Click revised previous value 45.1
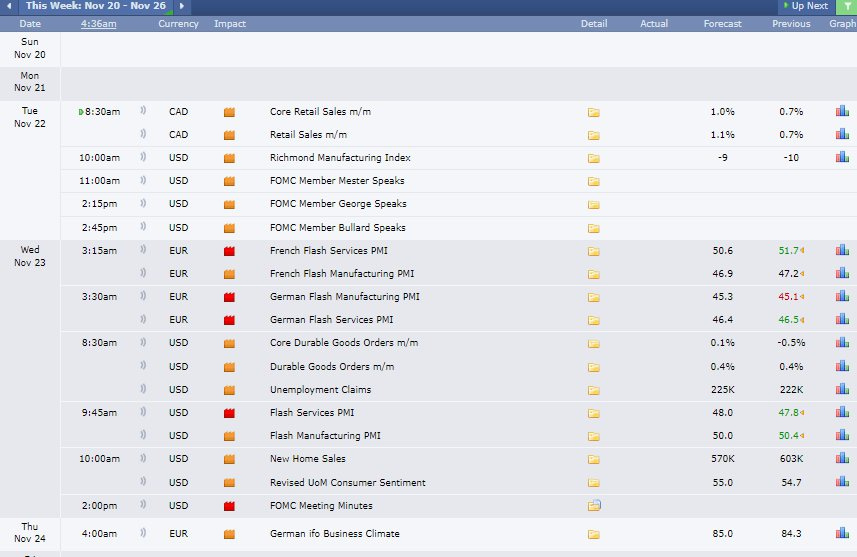This screenshot has height=557, width=857. [789, 296]
